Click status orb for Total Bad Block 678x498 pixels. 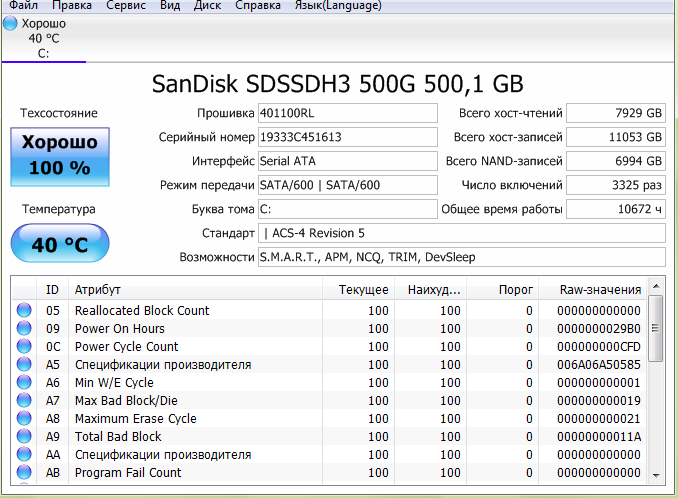point(24,437)
